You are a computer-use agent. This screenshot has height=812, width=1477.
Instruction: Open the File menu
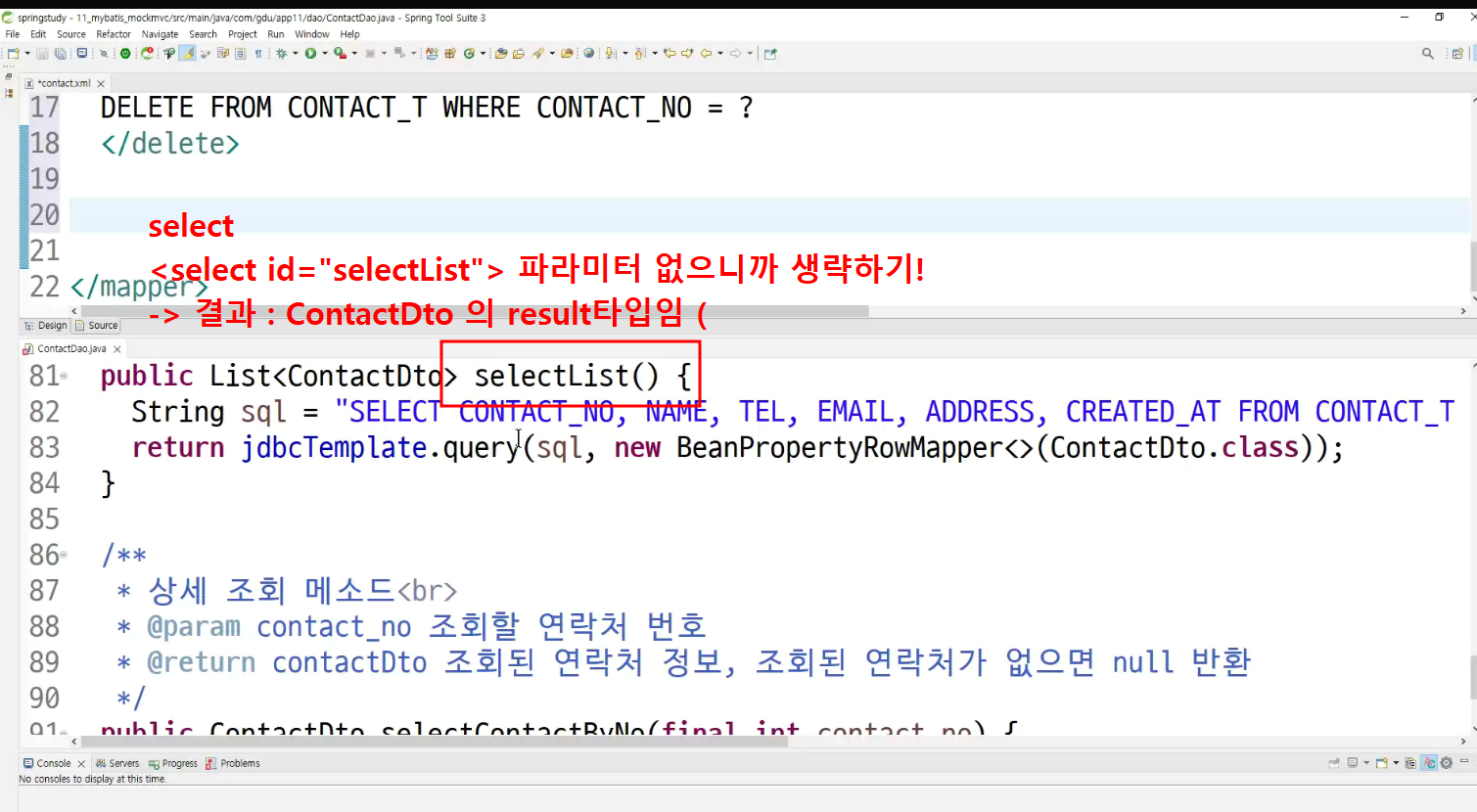[13, 34]
